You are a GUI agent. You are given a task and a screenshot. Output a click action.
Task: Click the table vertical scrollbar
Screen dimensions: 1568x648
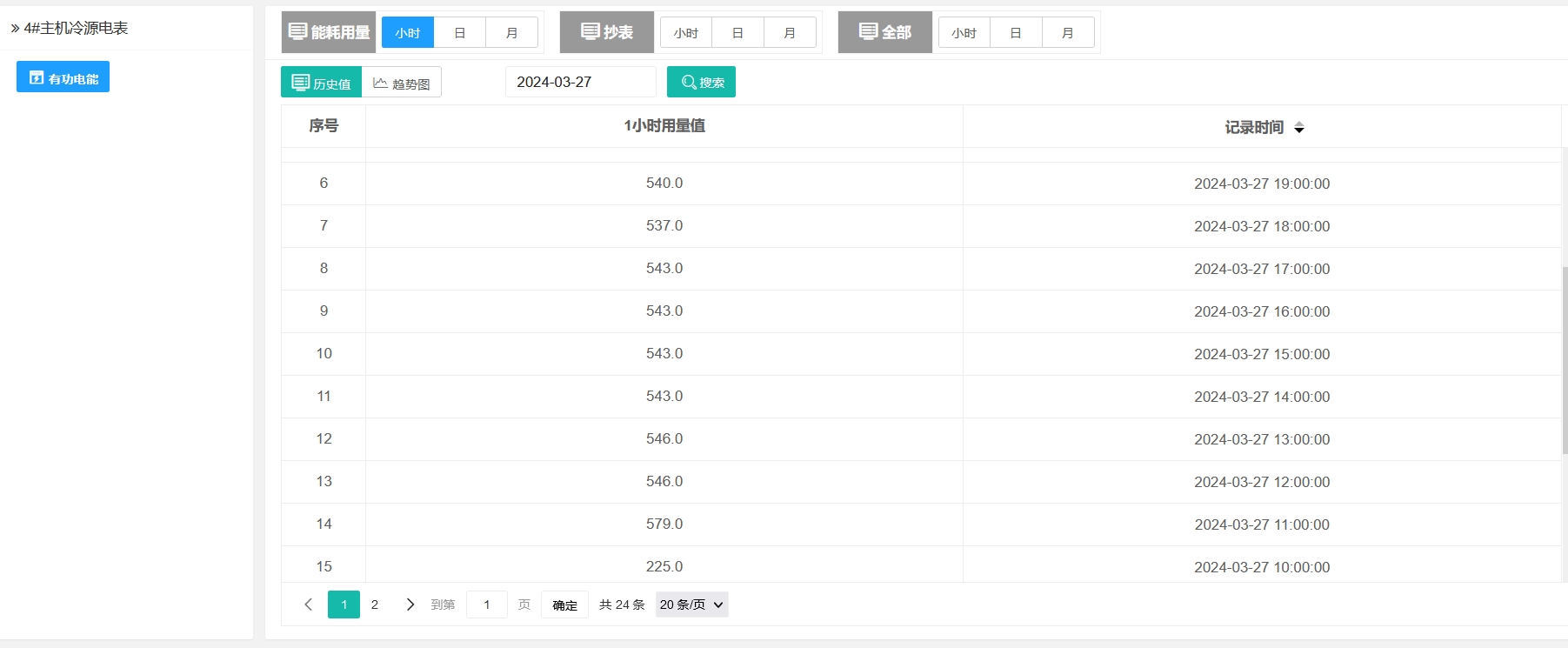1565,361
